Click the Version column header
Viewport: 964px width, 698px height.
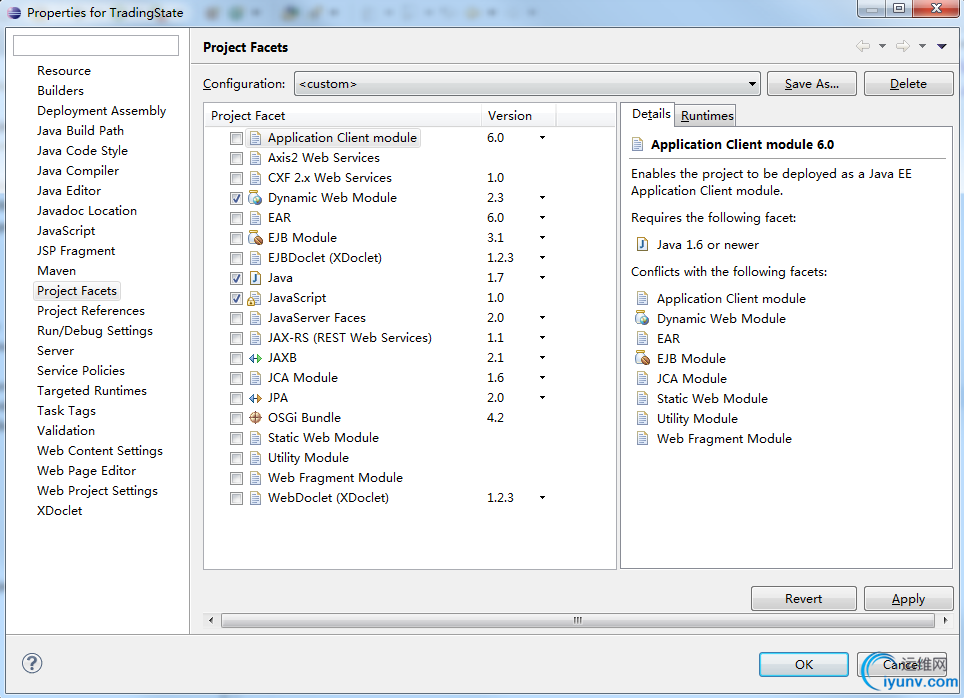[518, 116]
